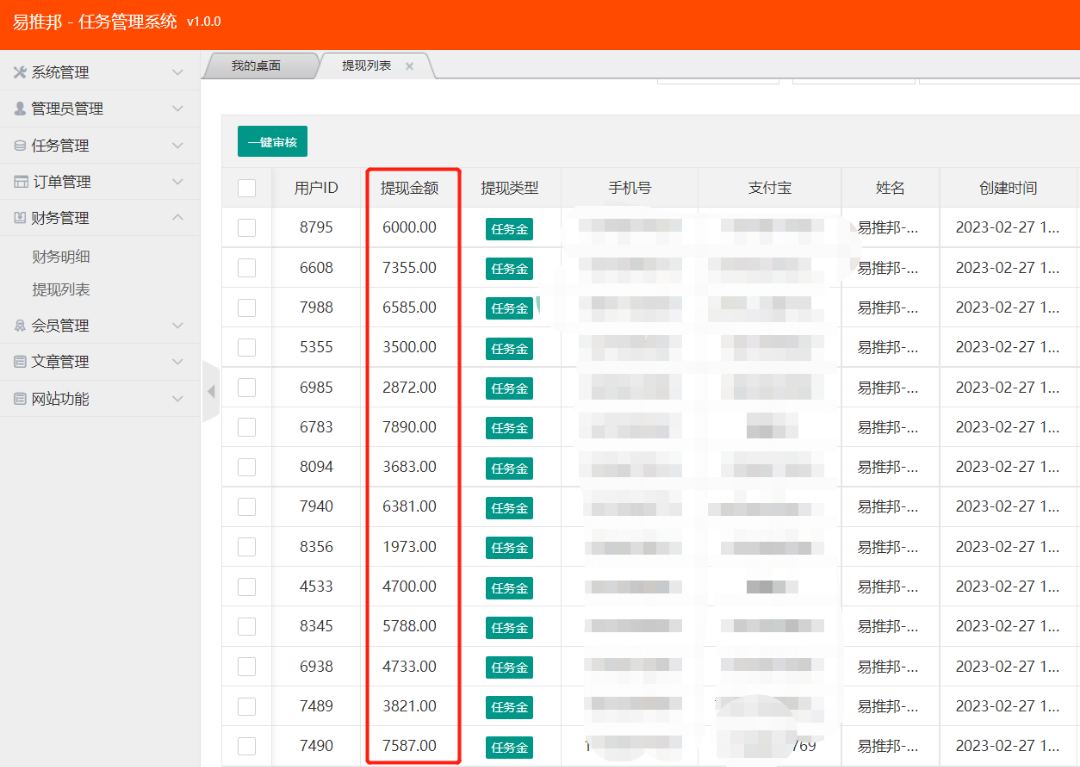Enable the select-all checkbox in the table header
1080x767 pixels.
[246, 187]
